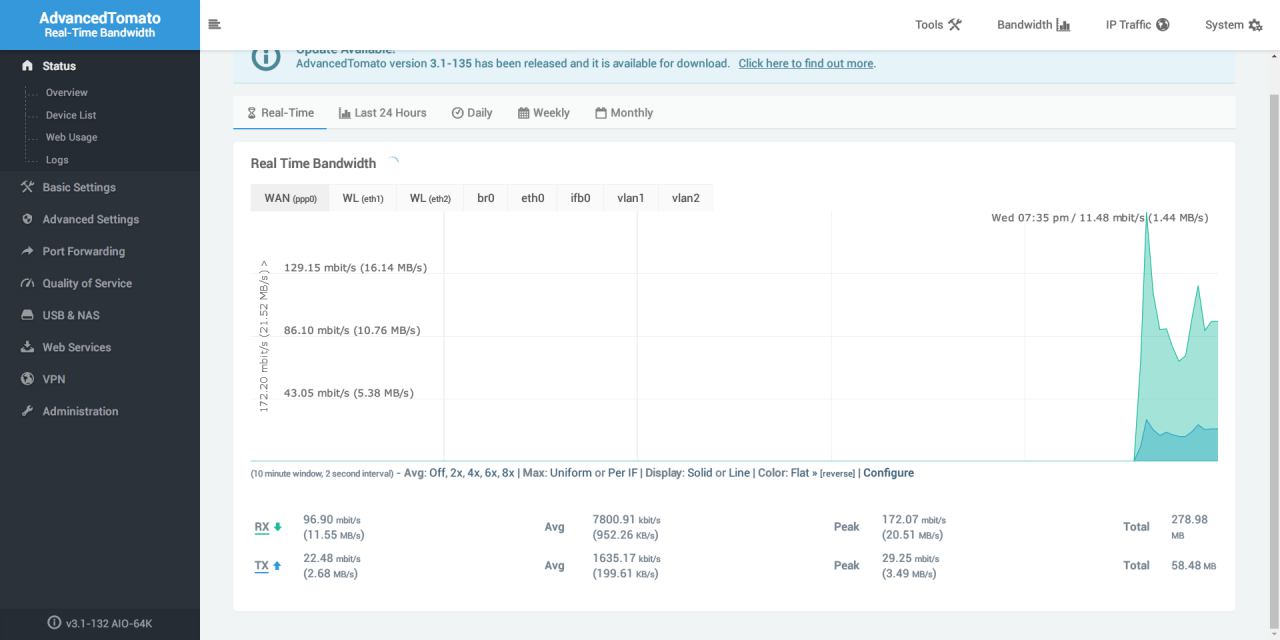
Task: Set averaging to 8x
Action: (x=508, y=473)
